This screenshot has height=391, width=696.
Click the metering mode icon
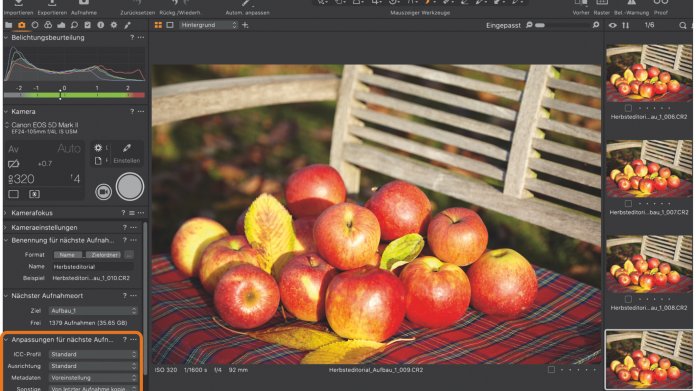coord(34,194)
